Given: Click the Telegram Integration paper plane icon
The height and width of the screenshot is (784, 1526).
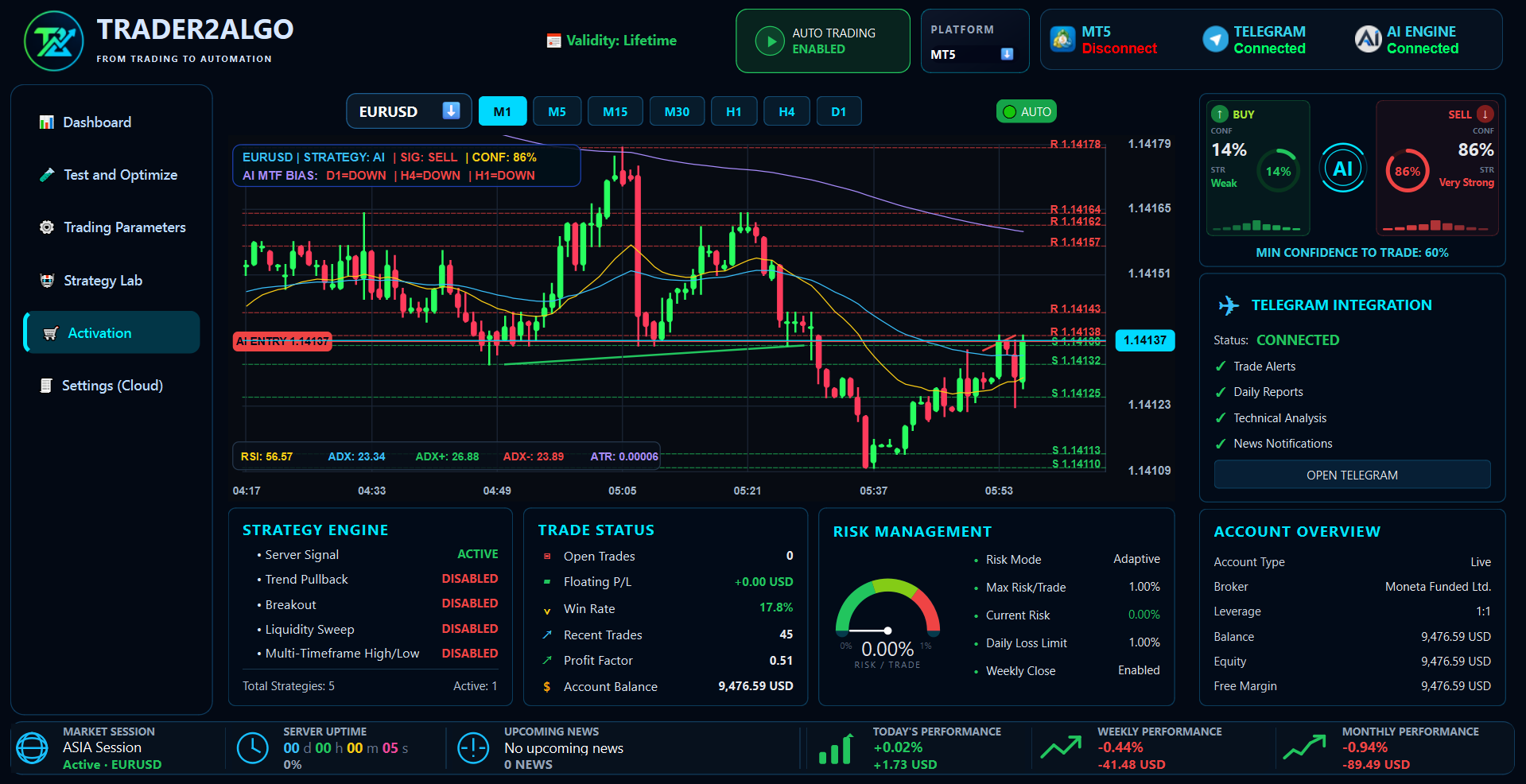Looking at the screenshot, I should 1229,305.
